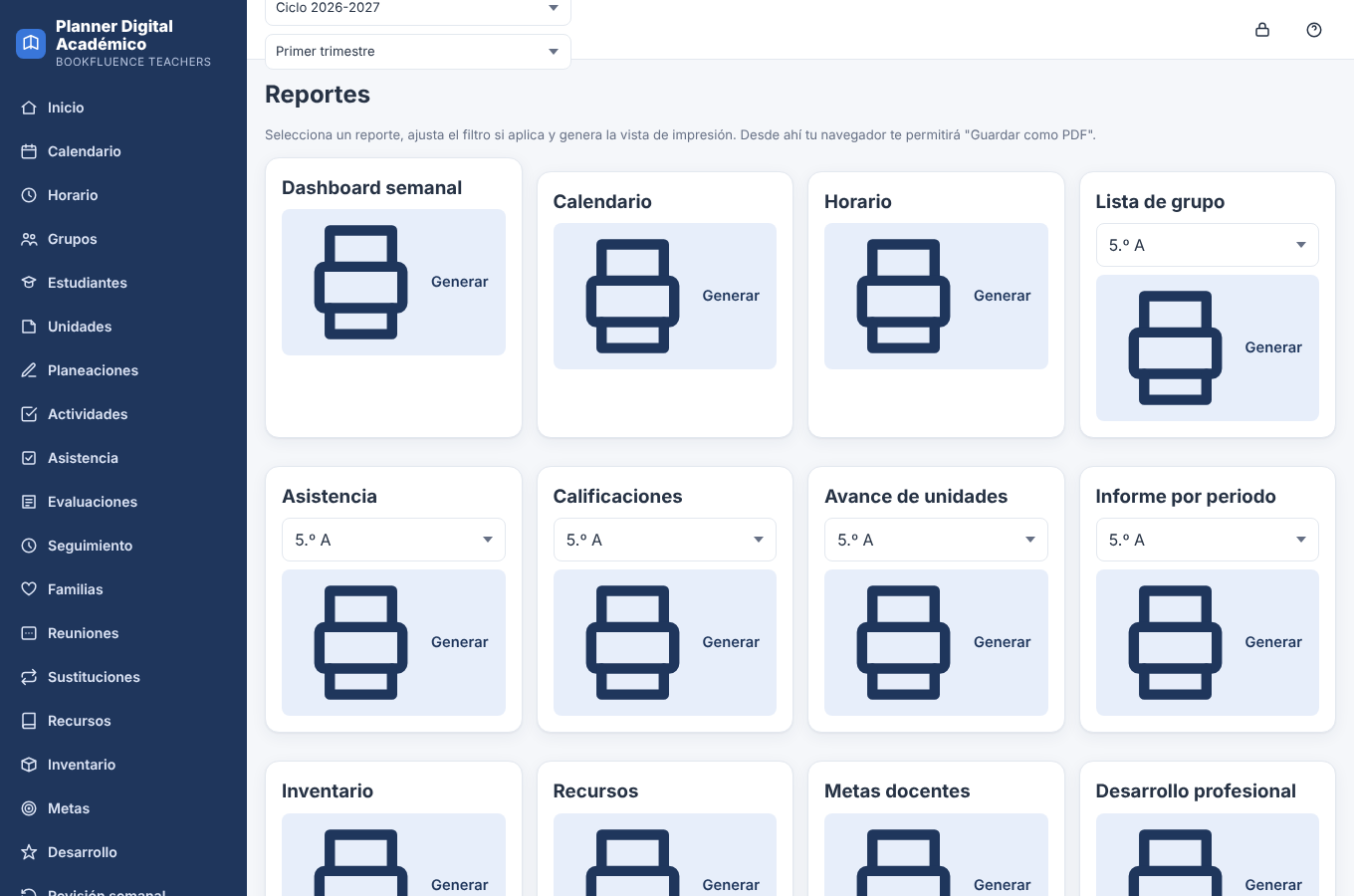Viewport: 1354px width, 896px height.
Task: Generate the Lista de grupo report
Action: click(x=1207, y=347)
